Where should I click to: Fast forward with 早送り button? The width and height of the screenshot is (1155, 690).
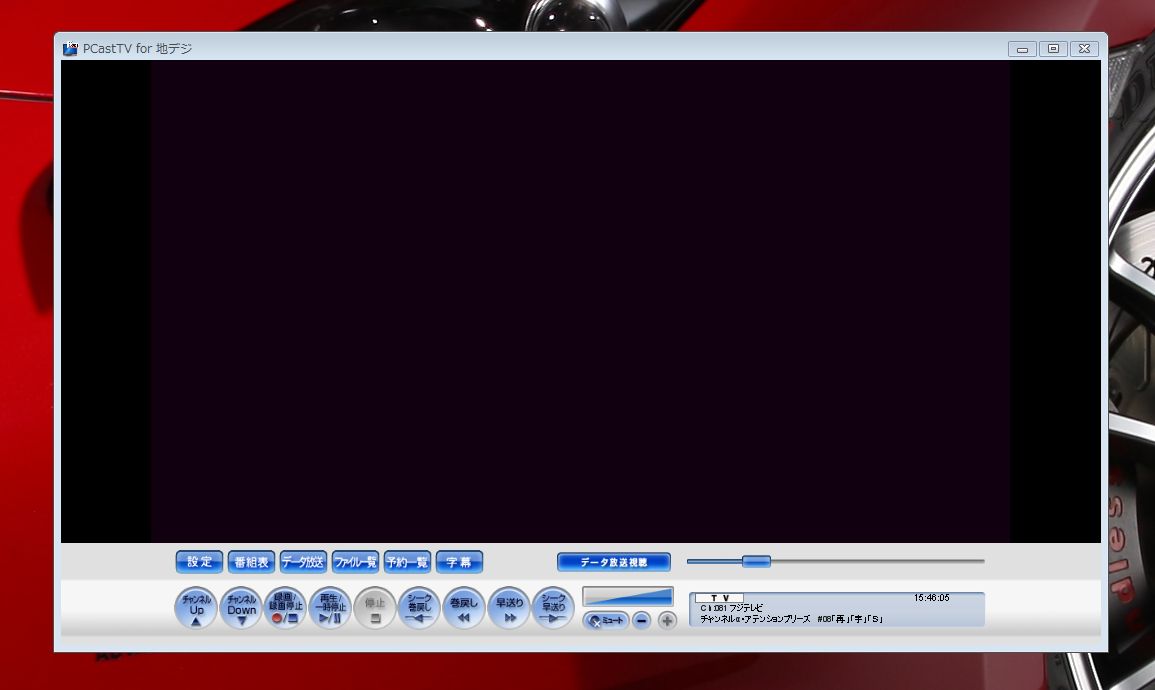[x=509, y=608]
